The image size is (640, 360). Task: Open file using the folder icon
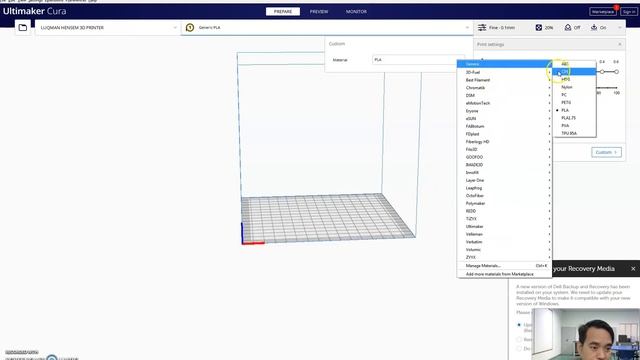(23, 27)
